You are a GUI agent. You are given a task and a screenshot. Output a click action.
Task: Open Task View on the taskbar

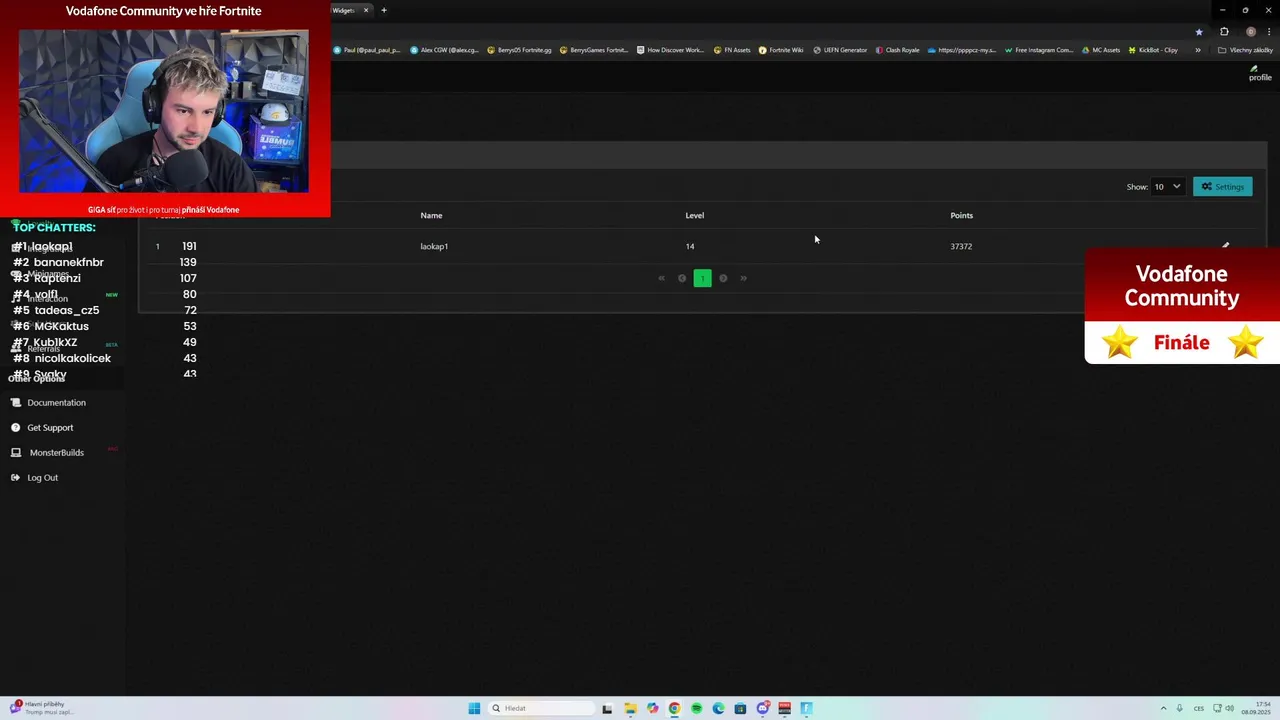(607, 708)
